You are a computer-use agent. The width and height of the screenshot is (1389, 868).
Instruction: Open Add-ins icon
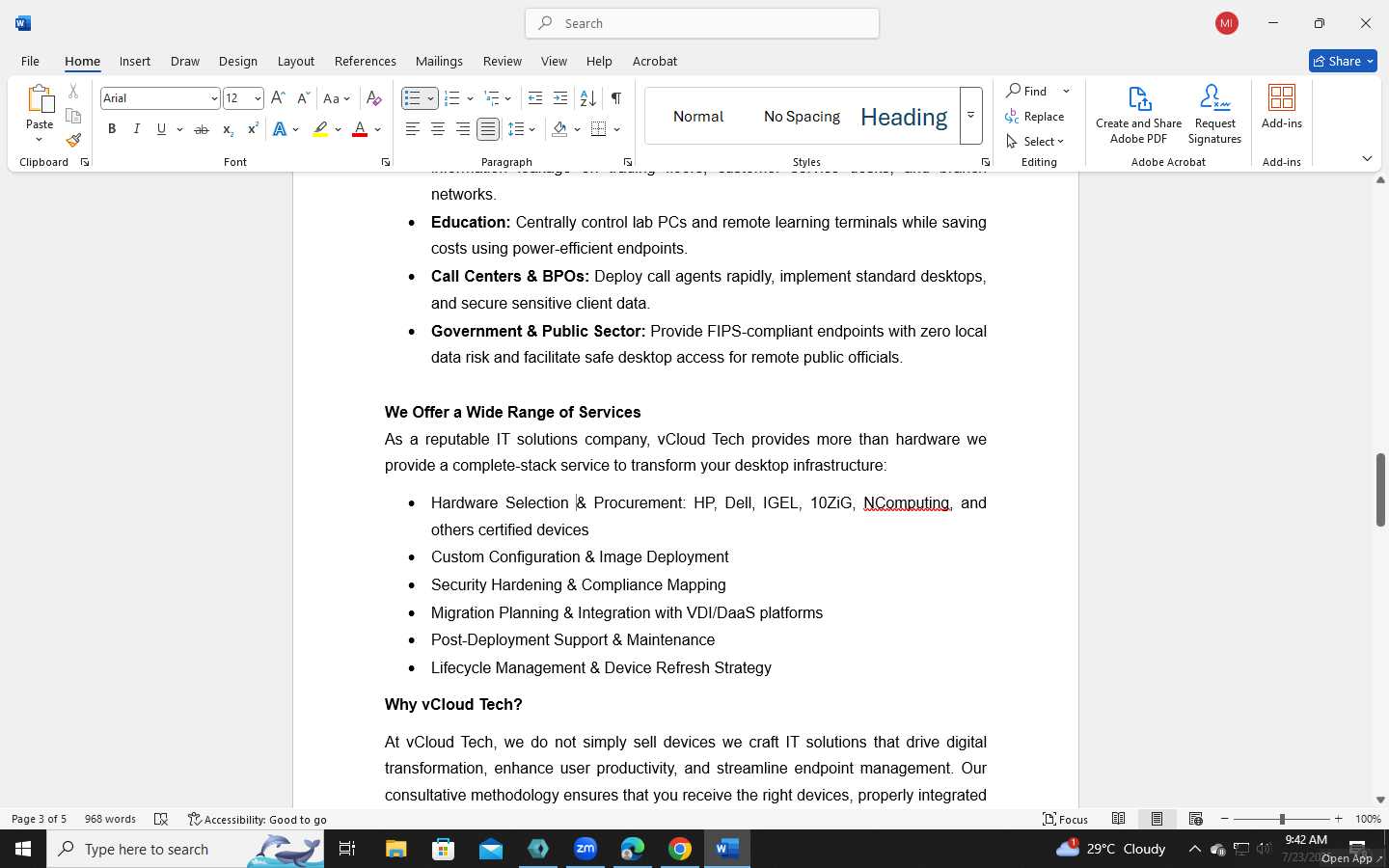(x=1282, y=107)
